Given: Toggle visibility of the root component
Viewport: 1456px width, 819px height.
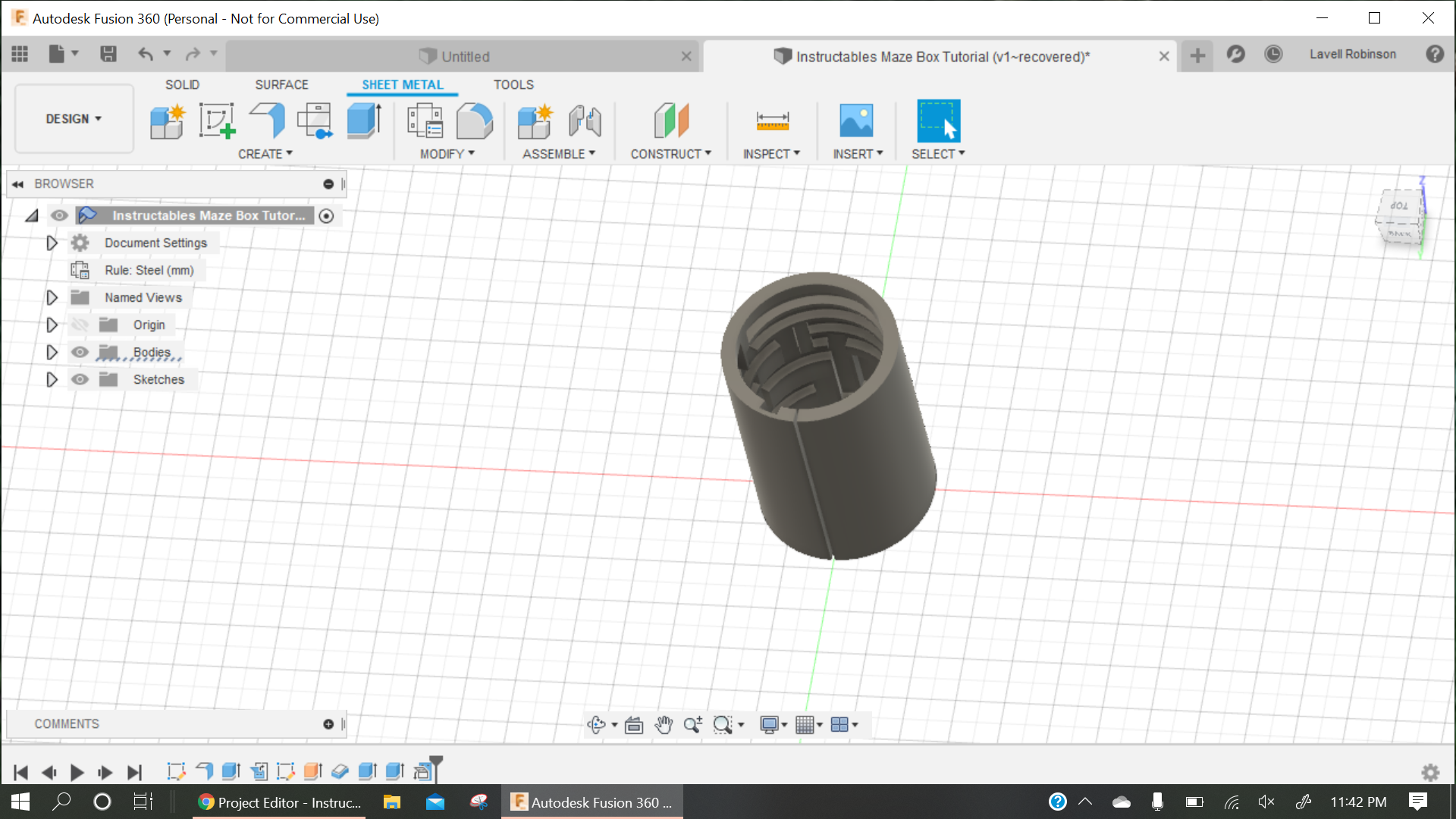Looking at the screenshot, I should pos(59,215).
